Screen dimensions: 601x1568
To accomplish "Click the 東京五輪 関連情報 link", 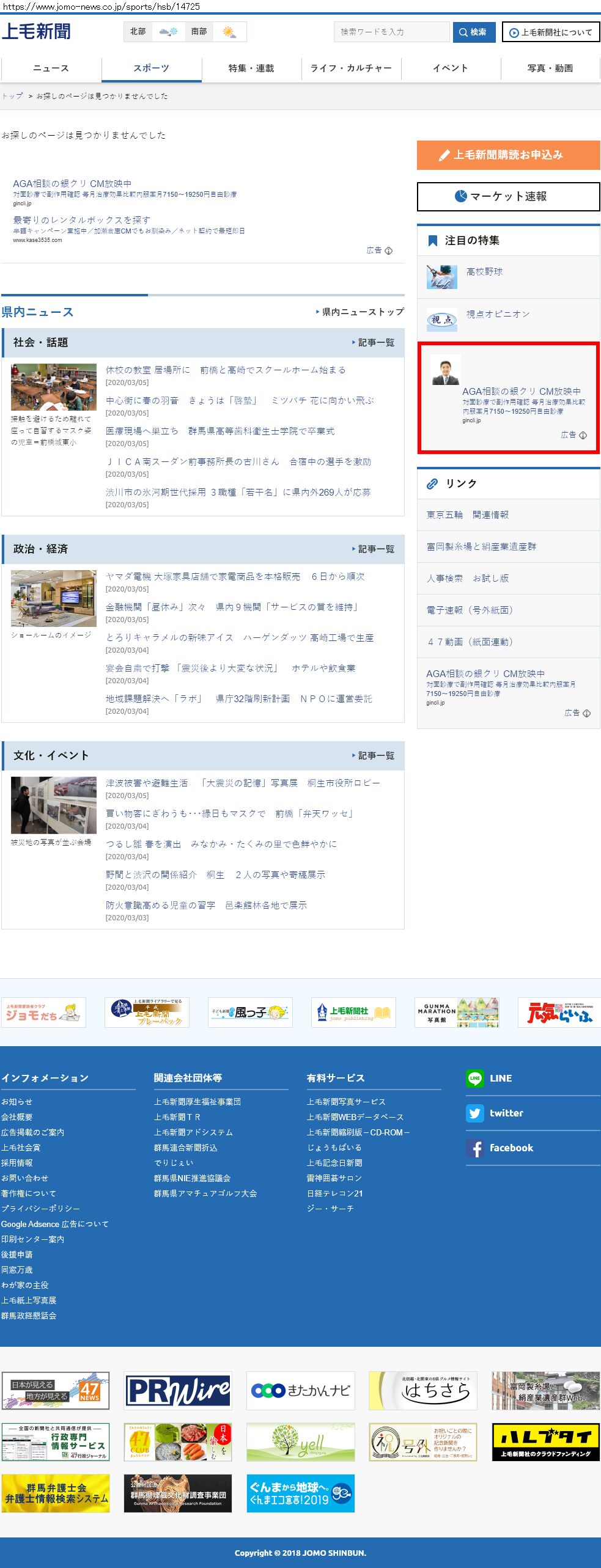I will point(468,515).
